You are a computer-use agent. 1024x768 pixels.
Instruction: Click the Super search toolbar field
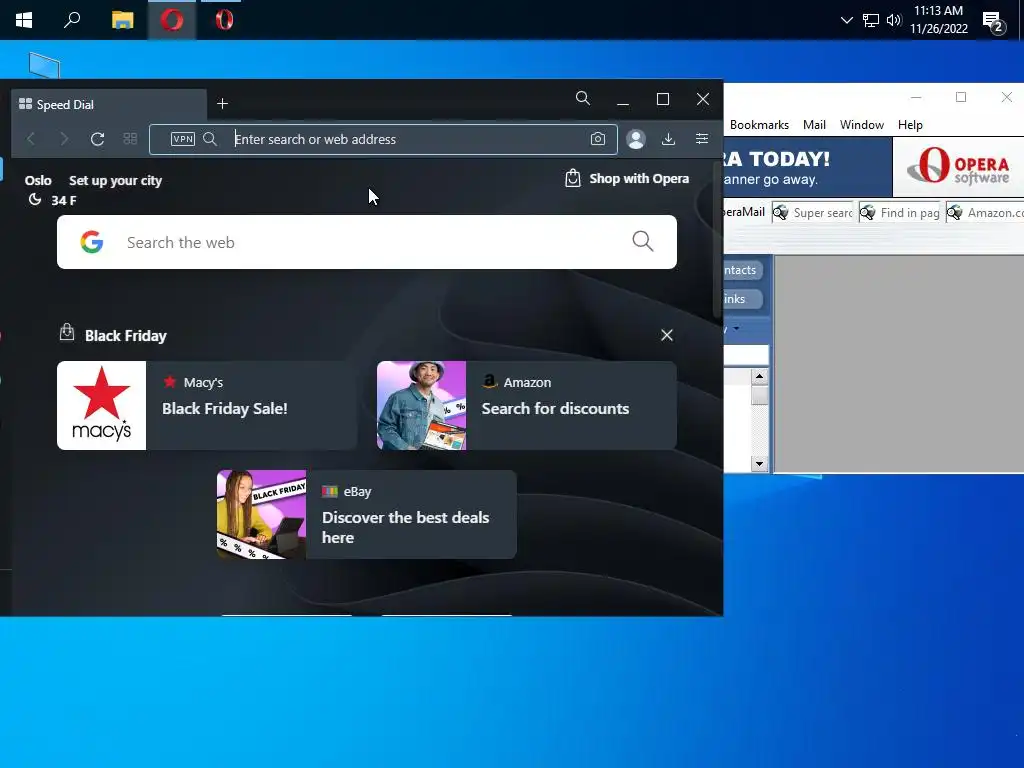(812, 213)
